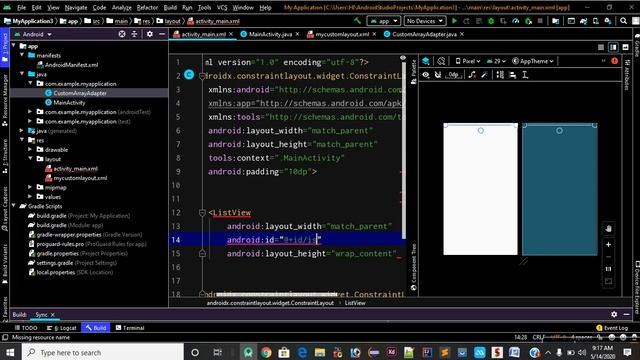Collapse all in Project panel
The width and height of the screenshot is (640, 360).
tap(134, 34)
